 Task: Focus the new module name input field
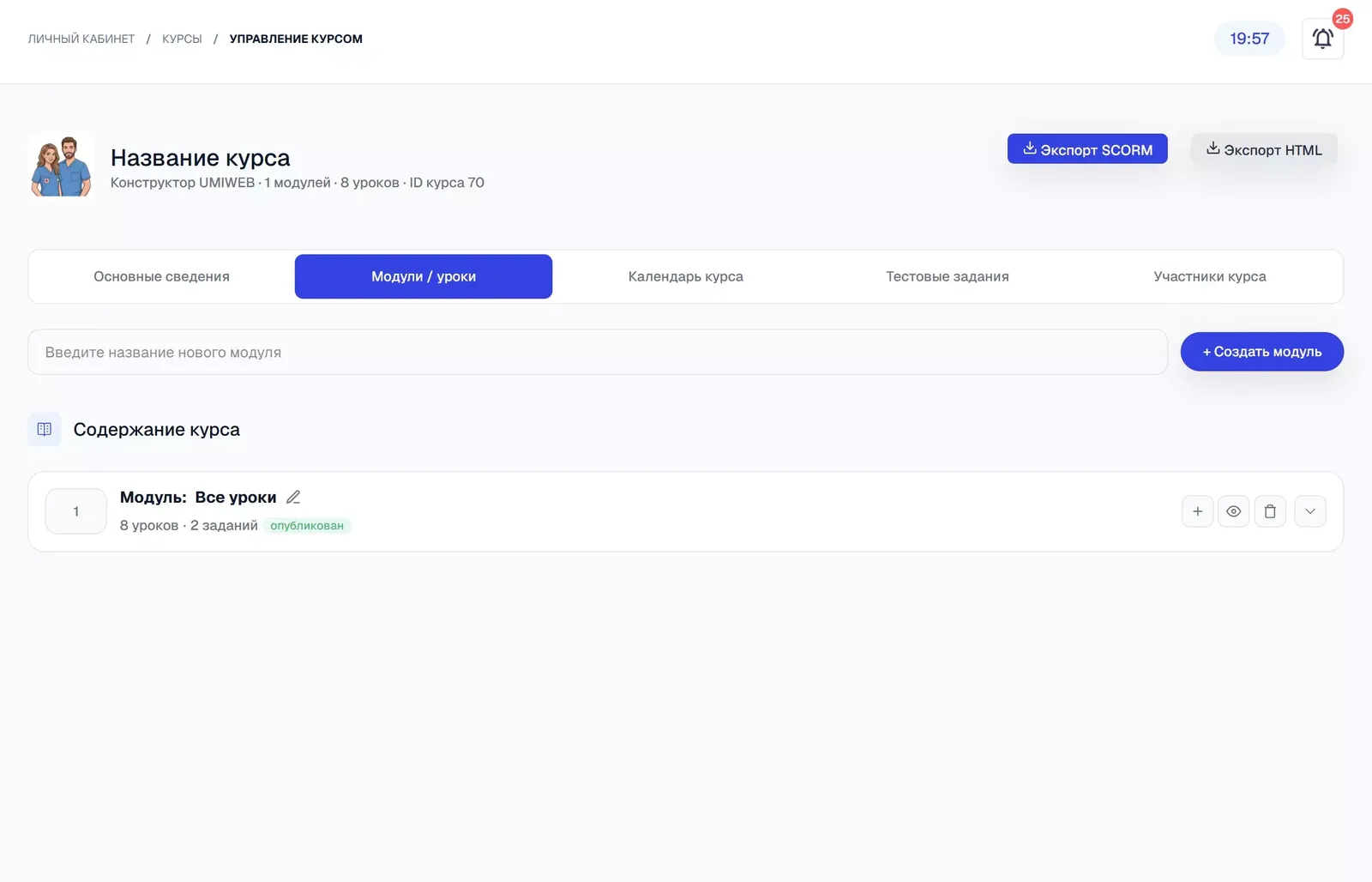point(598,352)
